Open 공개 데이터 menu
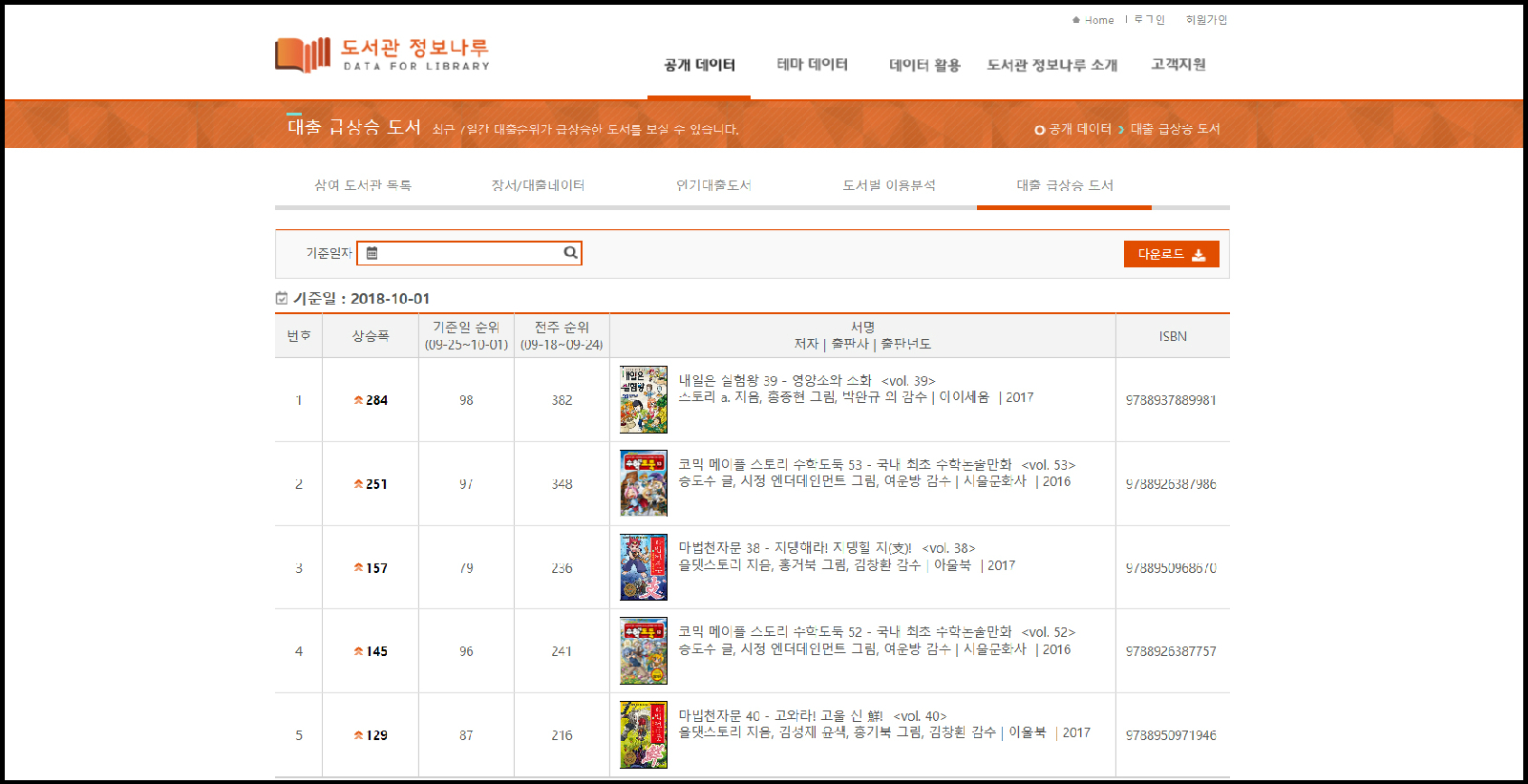 click(699, 65)
